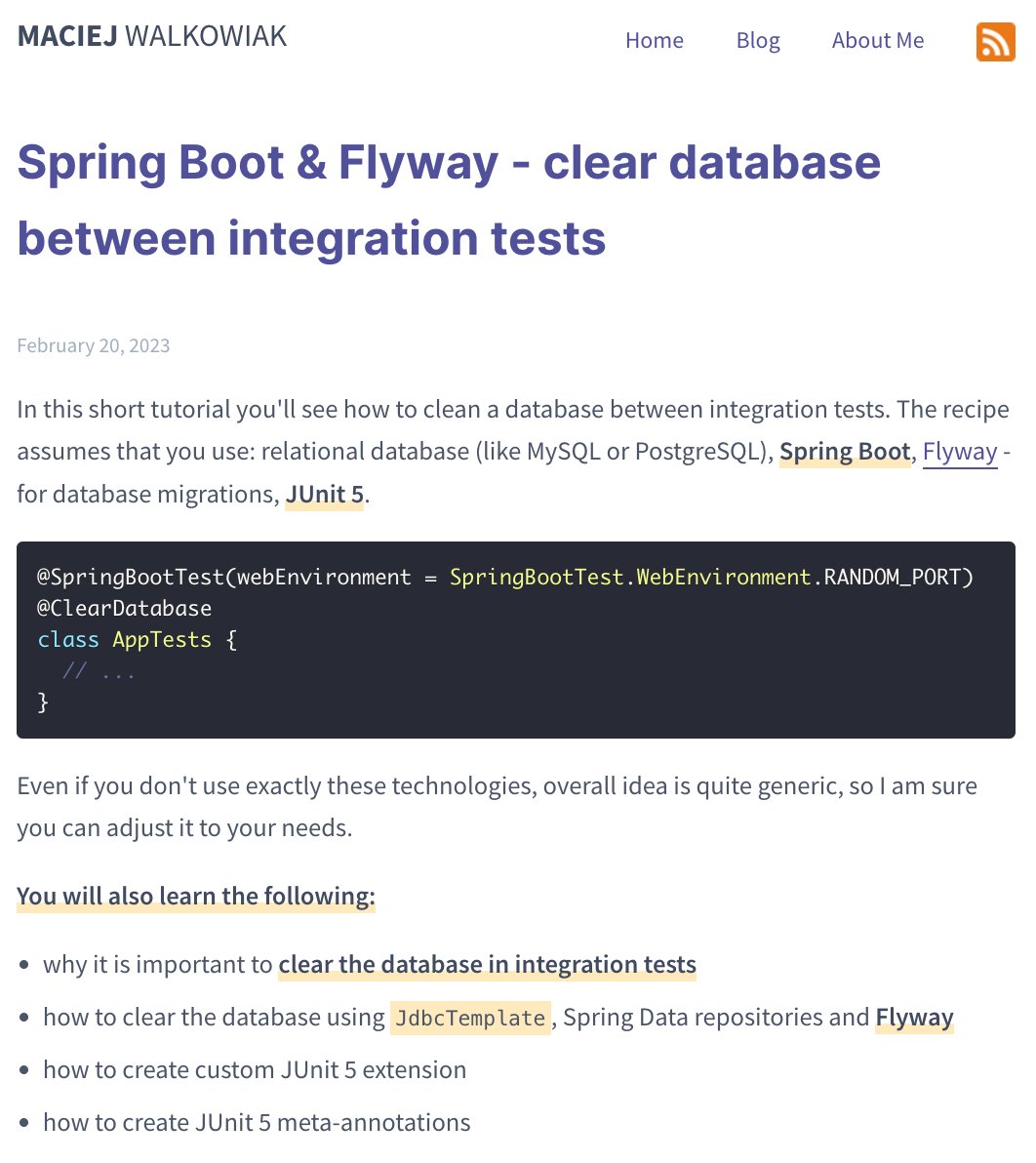Click the bold Spring Boot text
The height and width of the screenshot is (1163, 1036).
click(x=845, y=452)
